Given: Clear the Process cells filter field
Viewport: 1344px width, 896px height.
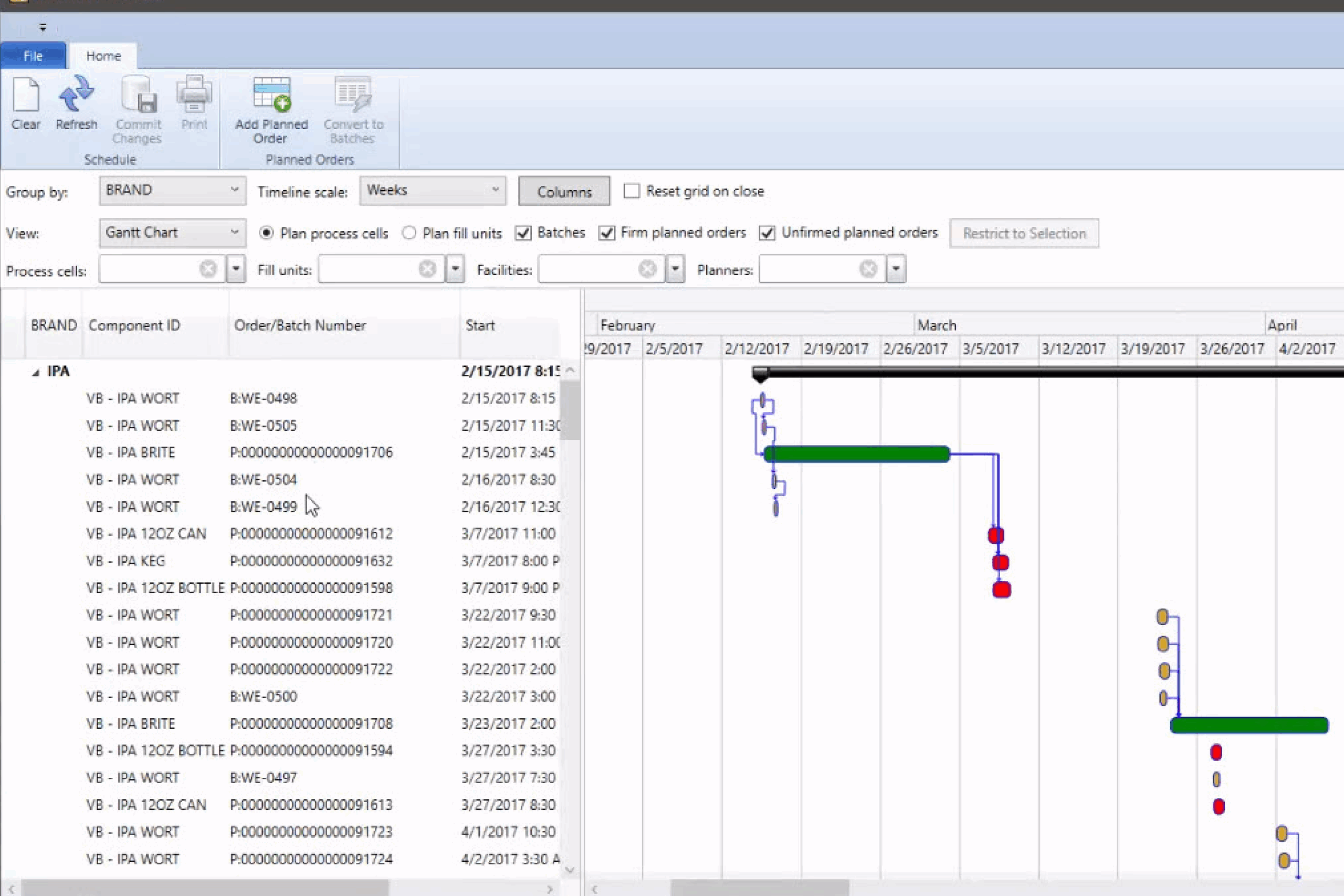Looking at the screenshot, I should point(208,269).
